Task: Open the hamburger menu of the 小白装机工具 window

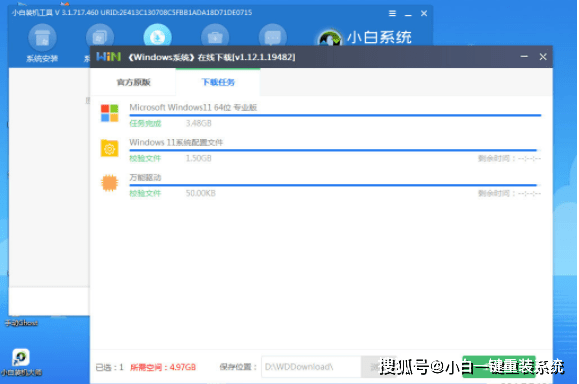Action: point(392,13)
